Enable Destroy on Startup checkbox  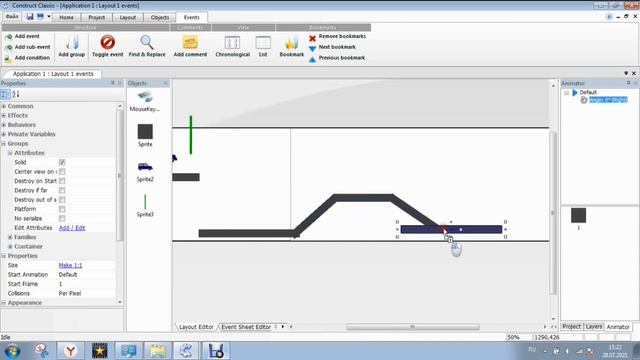62,181
